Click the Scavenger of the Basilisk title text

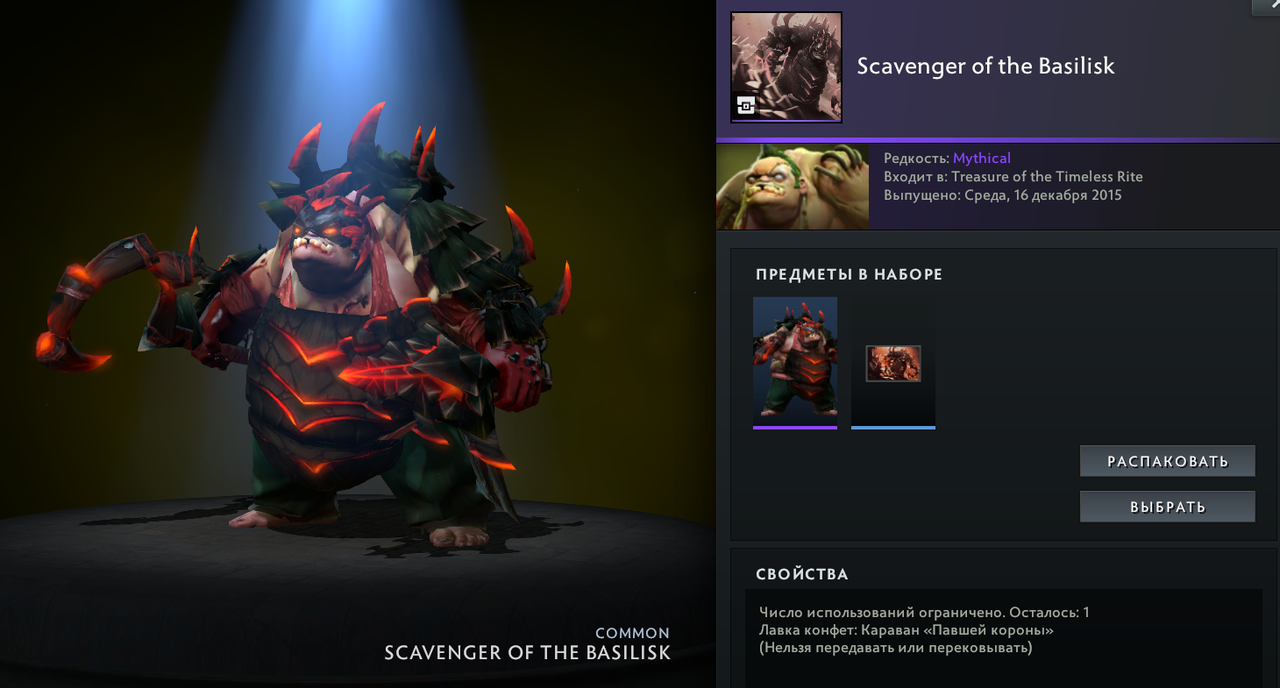point(985,66)
